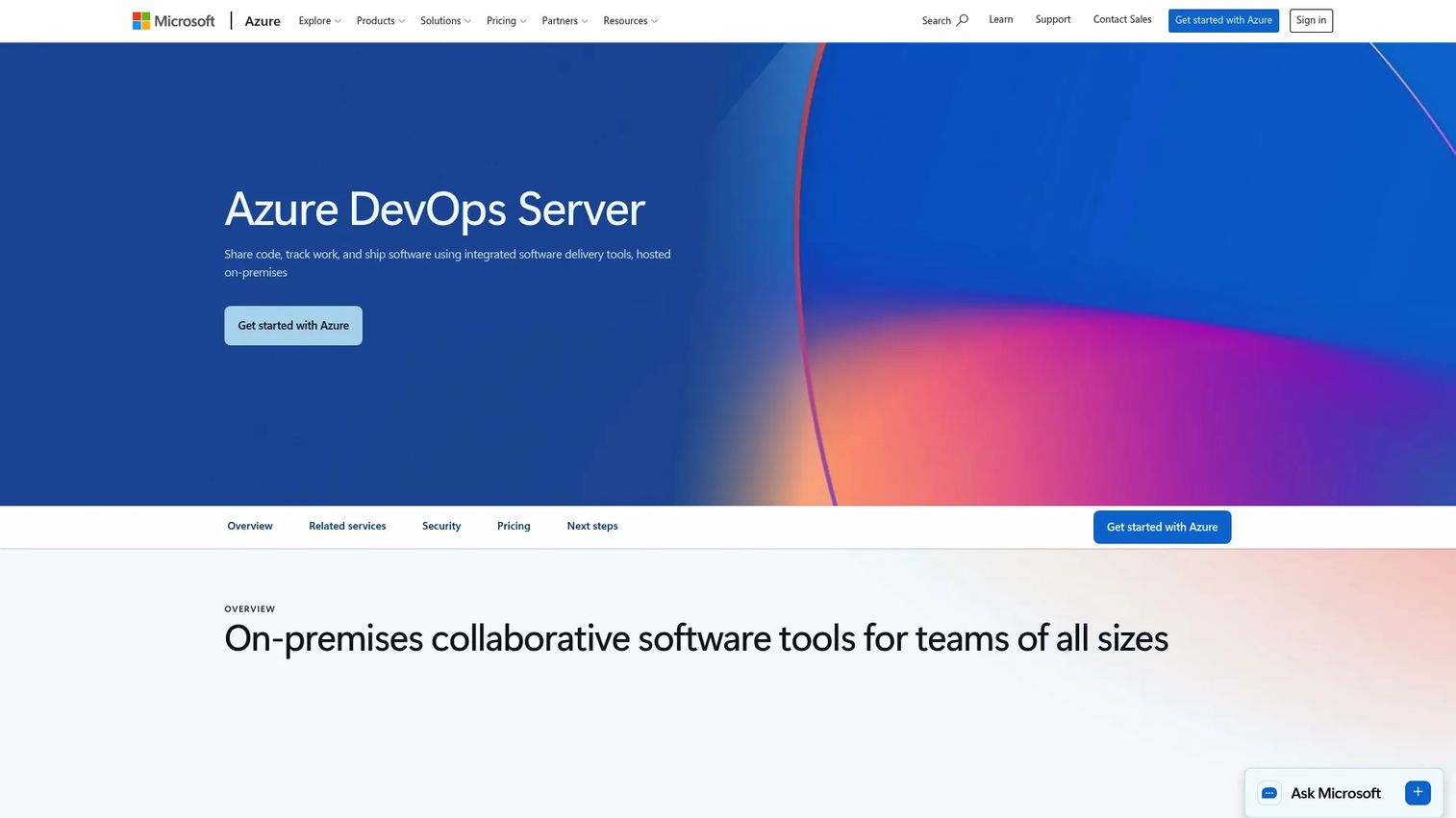The image size is (1456, 818).
Task: Expand Ask Microsoft with the plus button
Action: [x=1418, y=792]
